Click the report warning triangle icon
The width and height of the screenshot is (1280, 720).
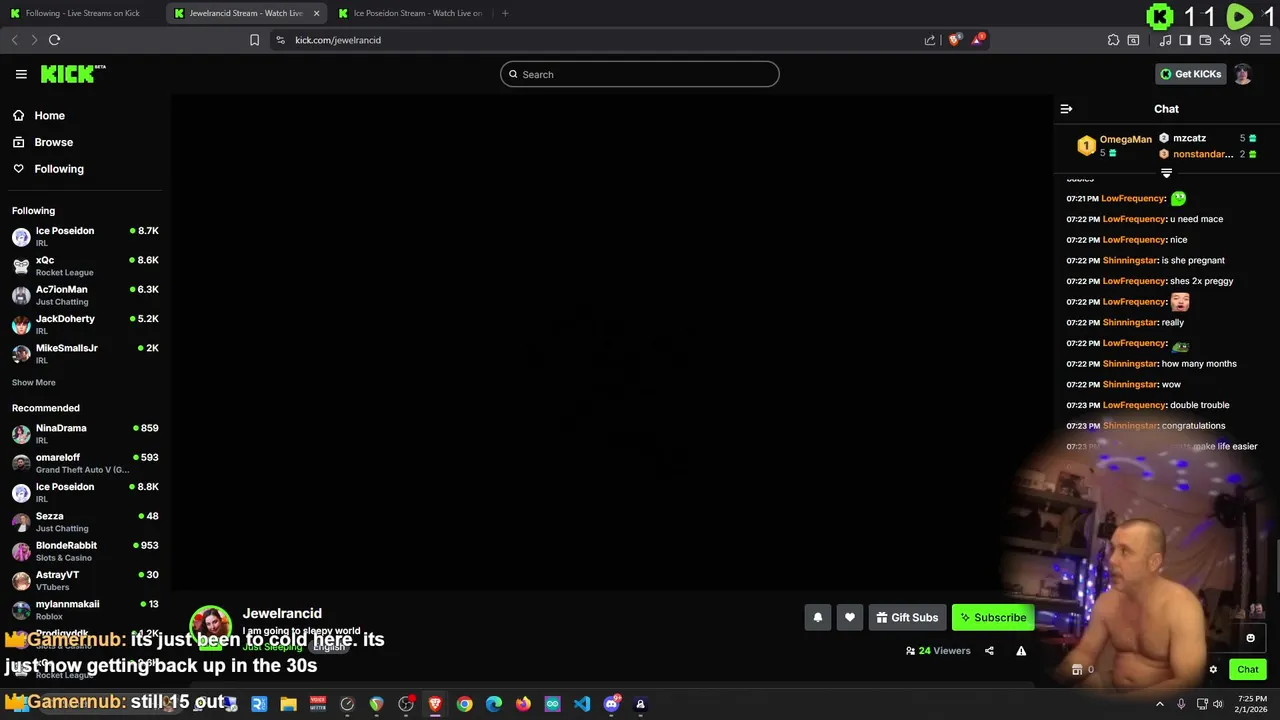(1021, 651)
